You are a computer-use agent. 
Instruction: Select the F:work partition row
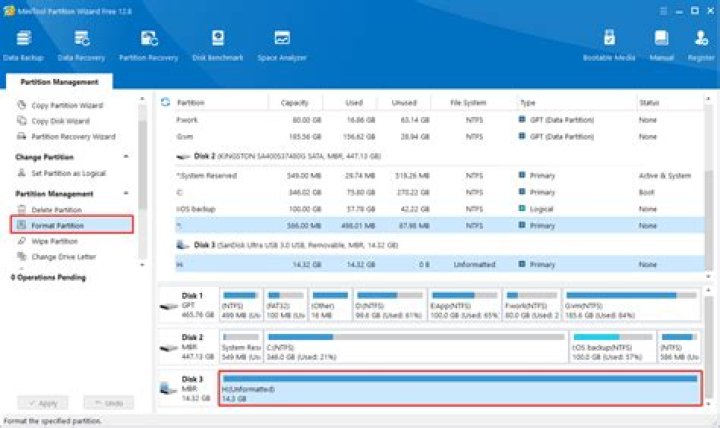pos(439,120)
